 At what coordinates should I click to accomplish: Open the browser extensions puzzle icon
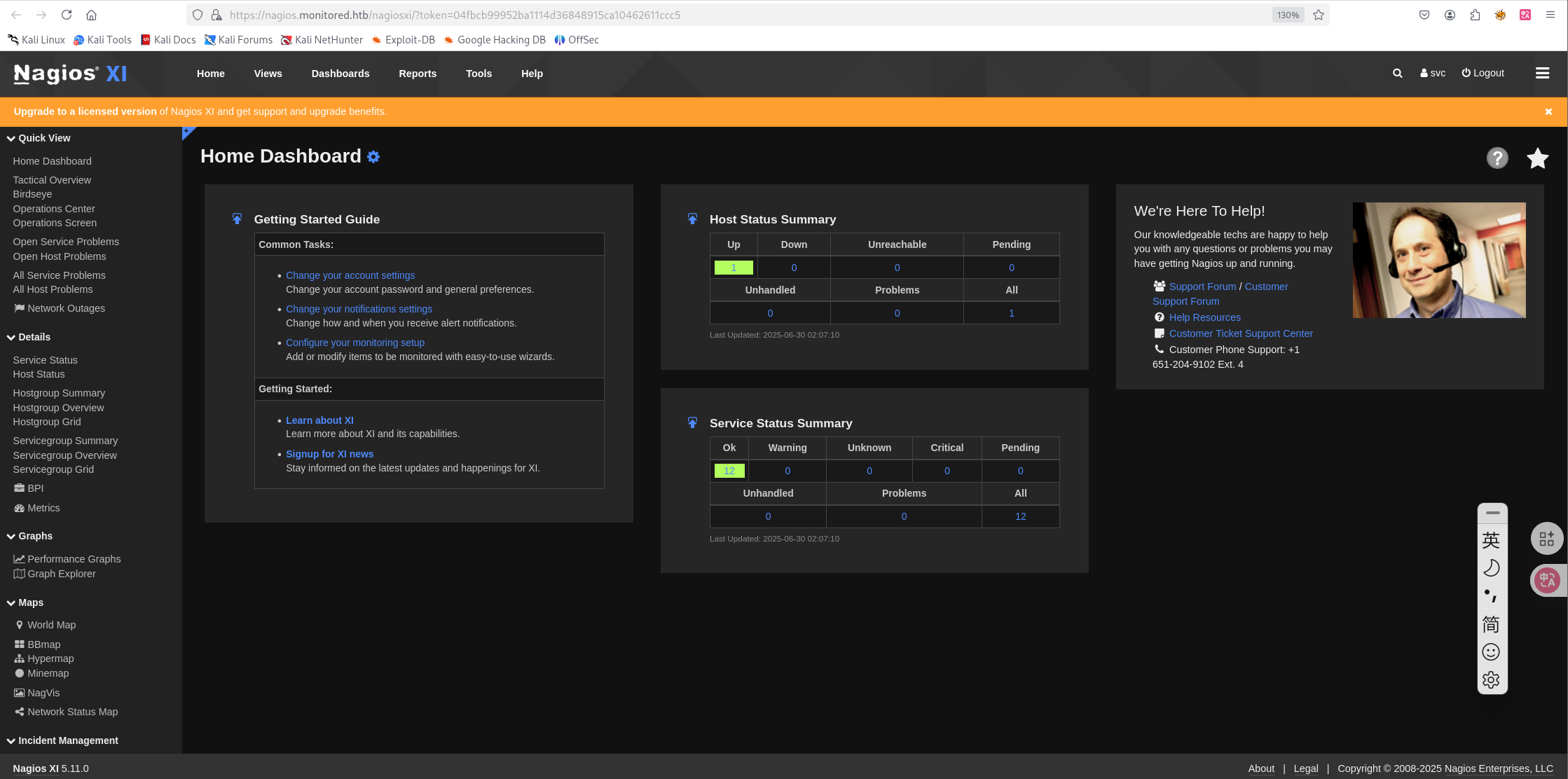pos(1475,15)
